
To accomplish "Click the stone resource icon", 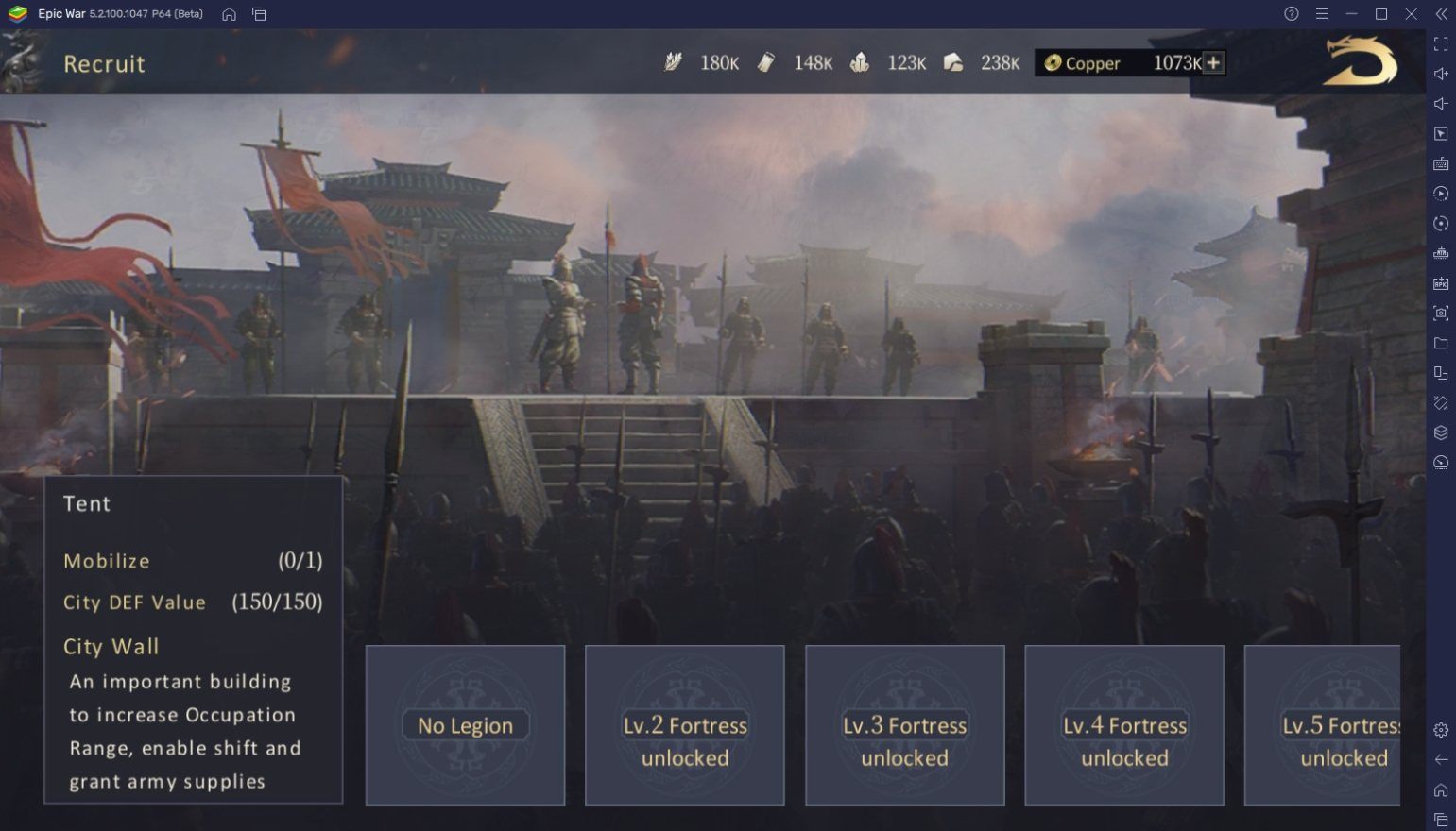I will pyautogui.click(x=953, y=62).
